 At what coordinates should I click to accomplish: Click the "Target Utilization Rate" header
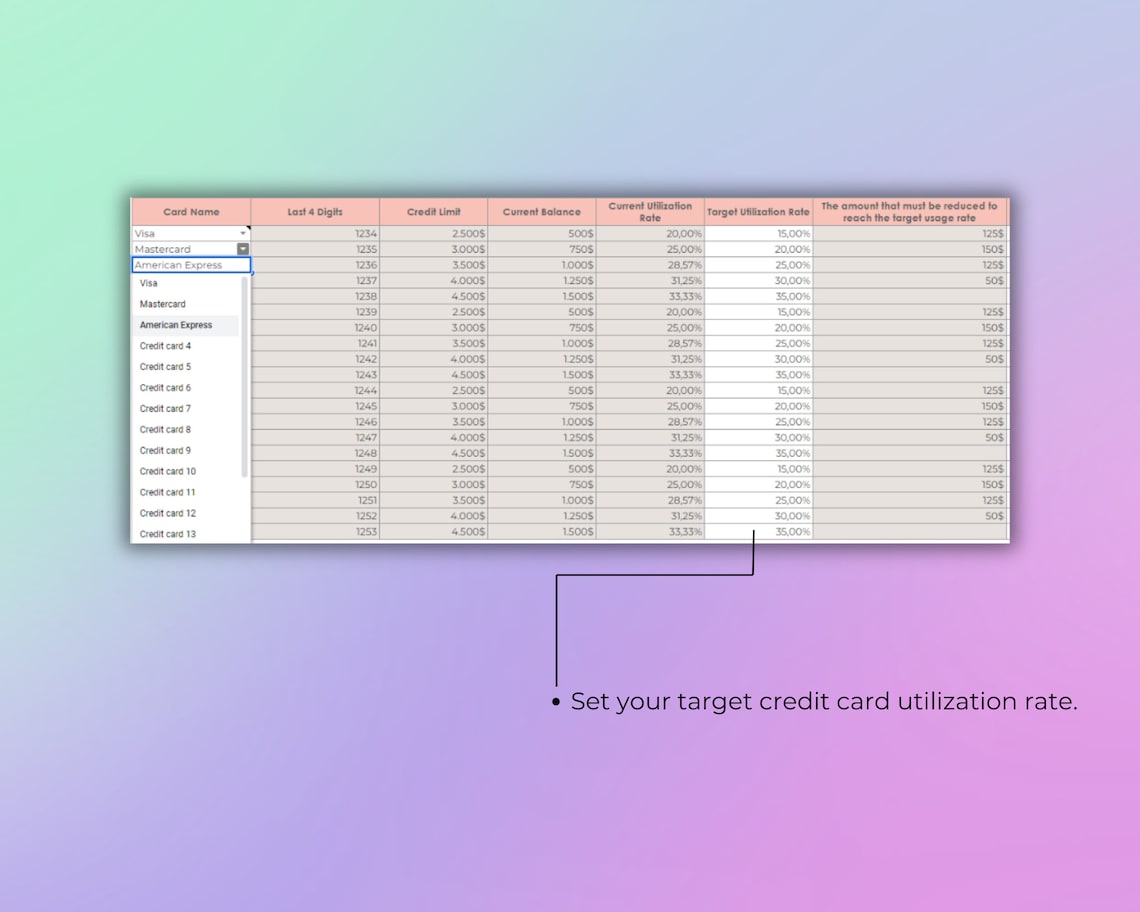click(x=758, y=211)
